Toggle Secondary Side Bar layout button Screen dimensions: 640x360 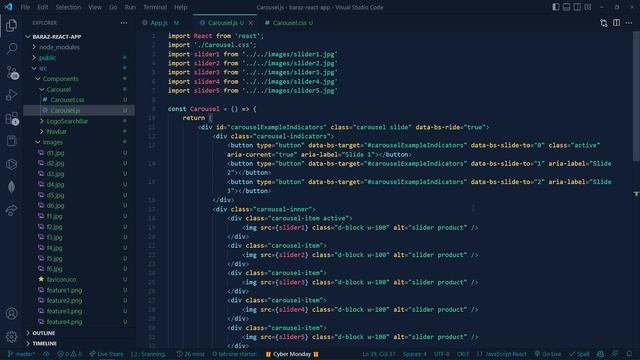(577, 7)
